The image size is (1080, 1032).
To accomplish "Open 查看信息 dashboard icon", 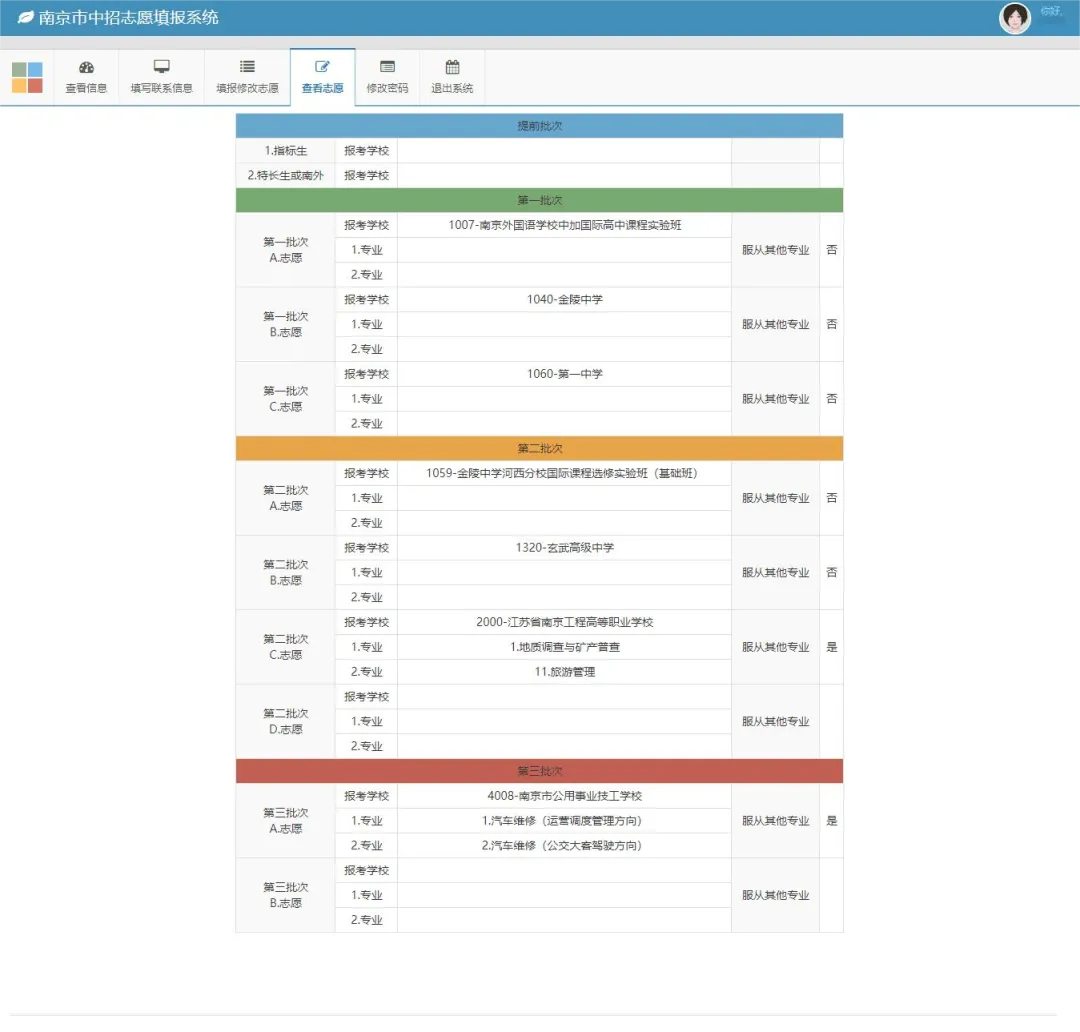I will (x=86, y=67).
